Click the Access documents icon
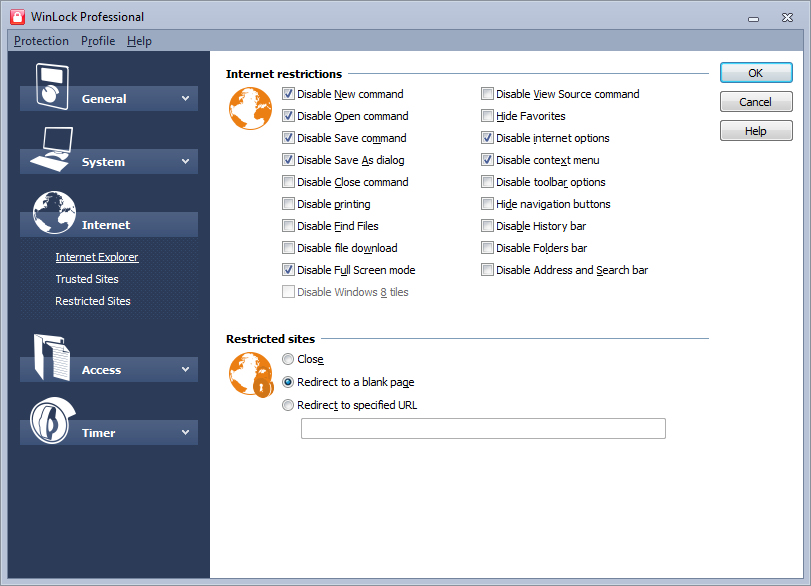Screen dimensions: 811x586 pos(52,357)
